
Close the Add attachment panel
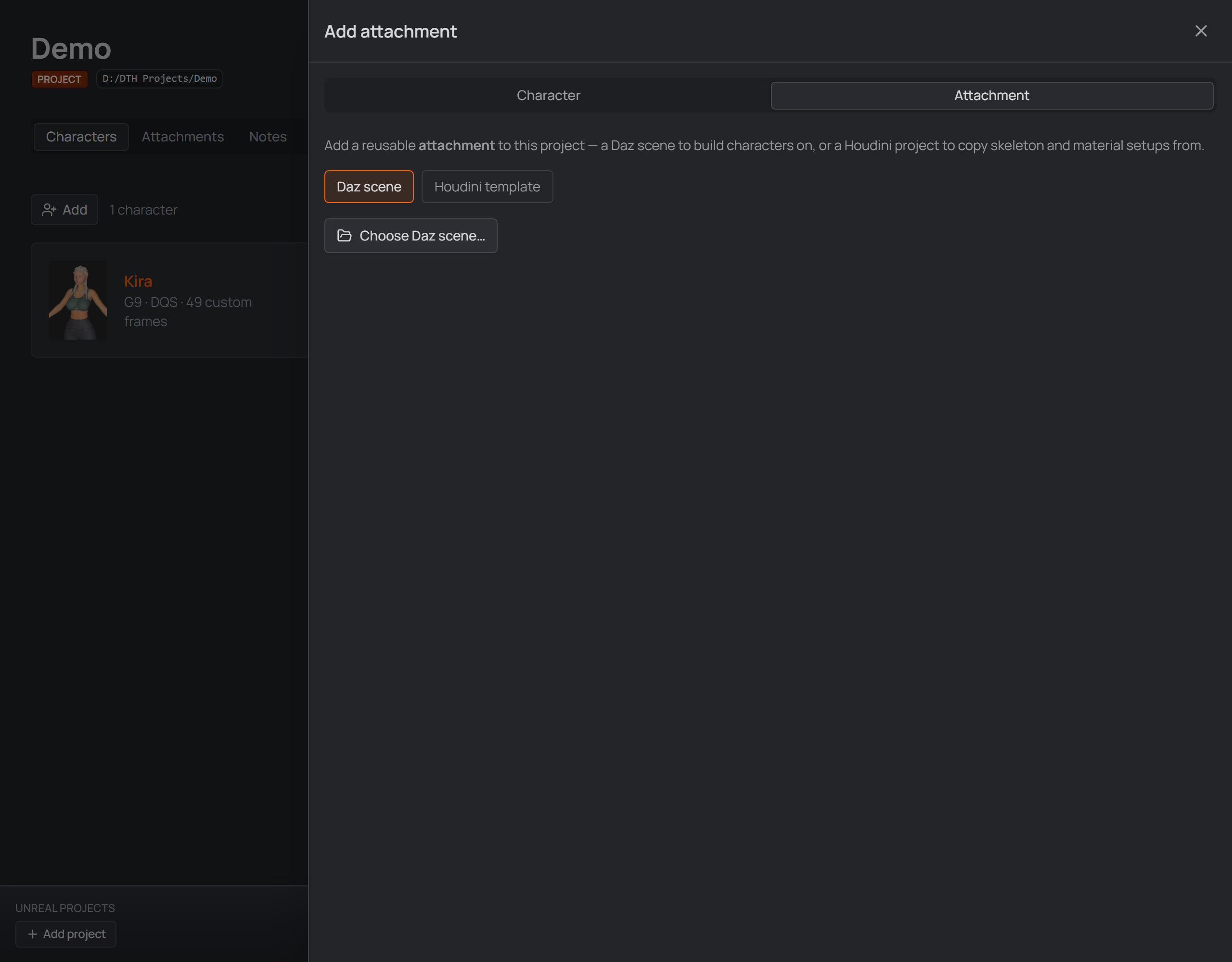pos(1200,31)
